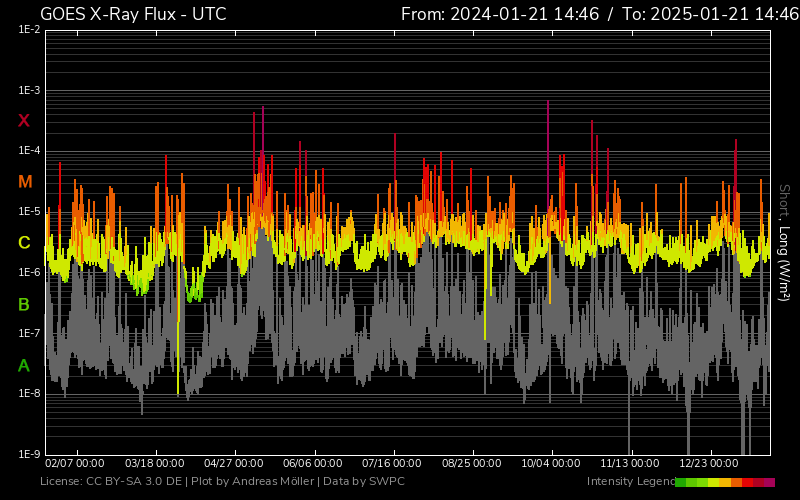Click the 04/27 00:00 x-axis tick label
800x500 pixels.
tap(233, 464)
